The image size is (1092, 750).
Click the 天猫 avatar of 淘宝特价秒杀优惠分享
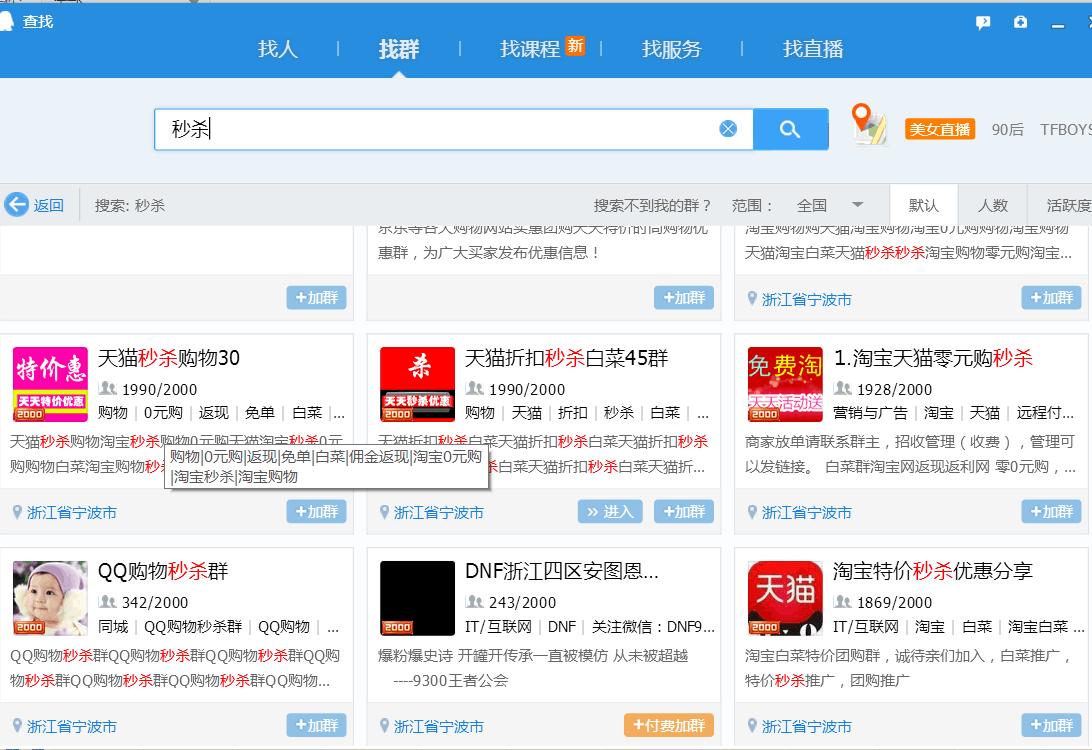coord(784,598)
